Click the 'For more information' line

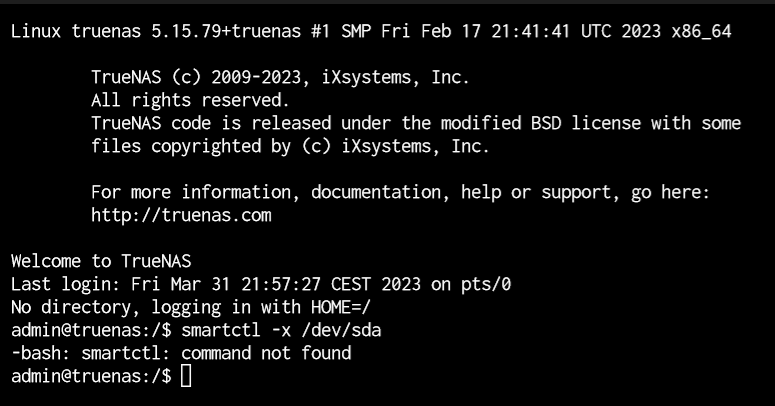400,192
